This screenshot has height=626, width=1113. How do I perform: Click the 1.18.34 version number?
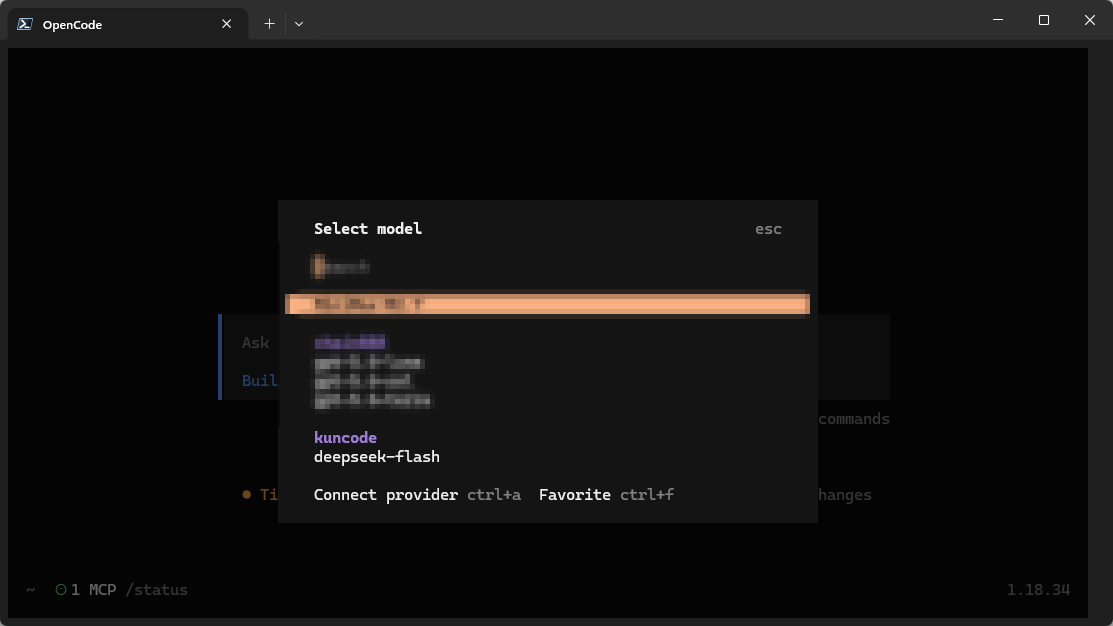[x=1038, y=590]
